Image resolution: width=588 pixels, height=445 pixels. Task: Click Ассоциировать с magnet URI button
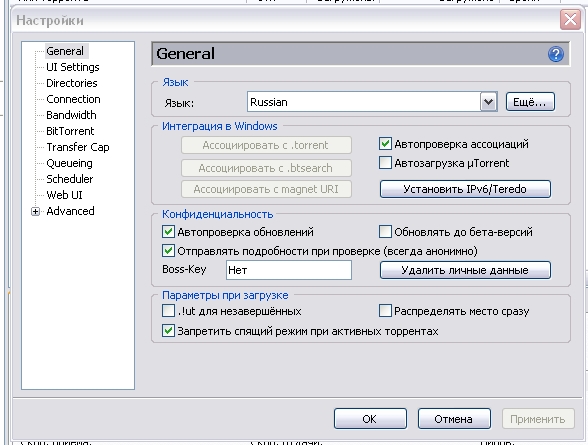(x=266, y=189)
